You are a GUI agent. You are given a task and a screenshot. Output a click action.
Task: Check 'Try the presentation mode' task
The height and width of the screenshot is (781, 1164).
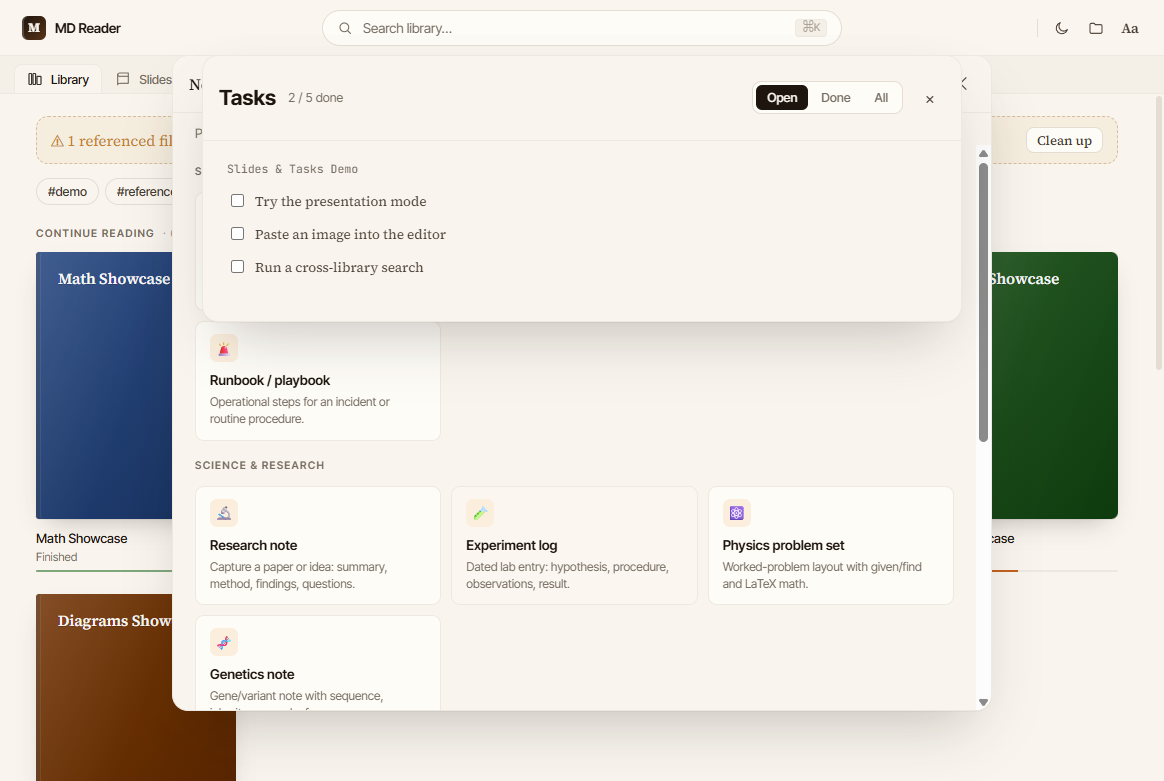coord(238,200)
